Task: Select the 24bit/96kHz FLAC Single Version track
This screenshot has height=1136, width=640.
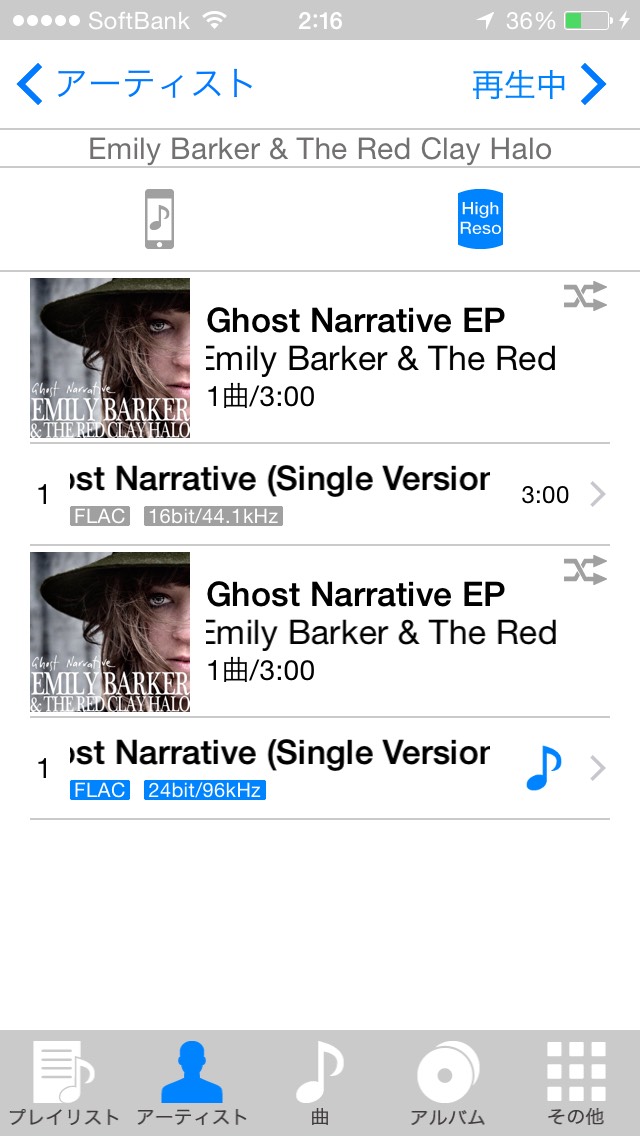Action: [x=320, y=769]
